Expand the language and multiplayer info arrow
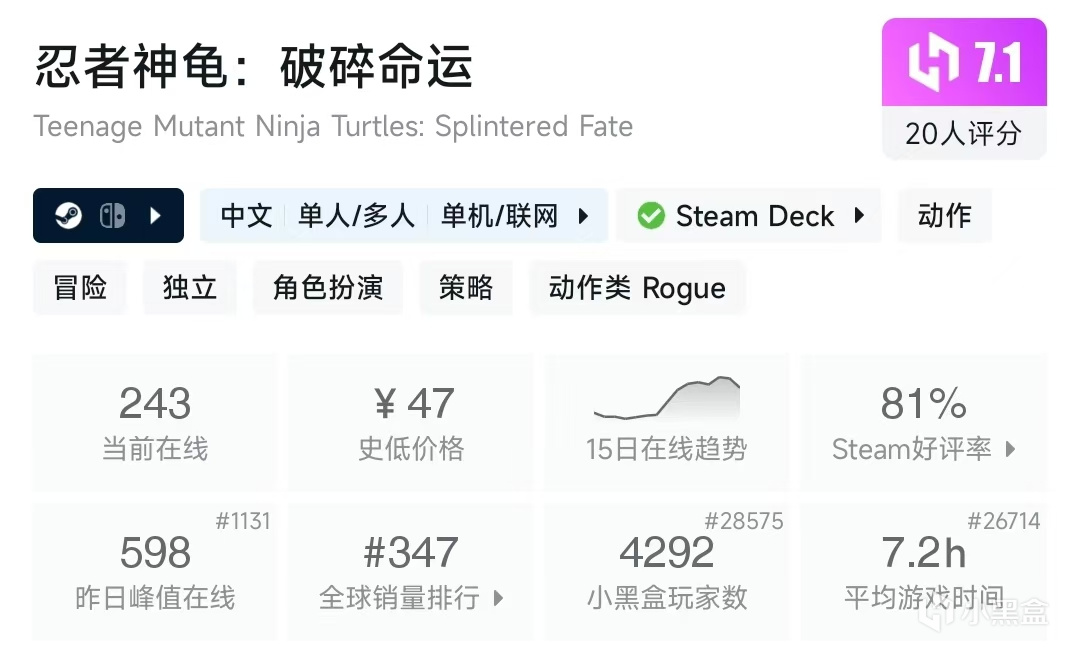The width and height of the screenshot is (1080, 649). [x=584, y=216]
